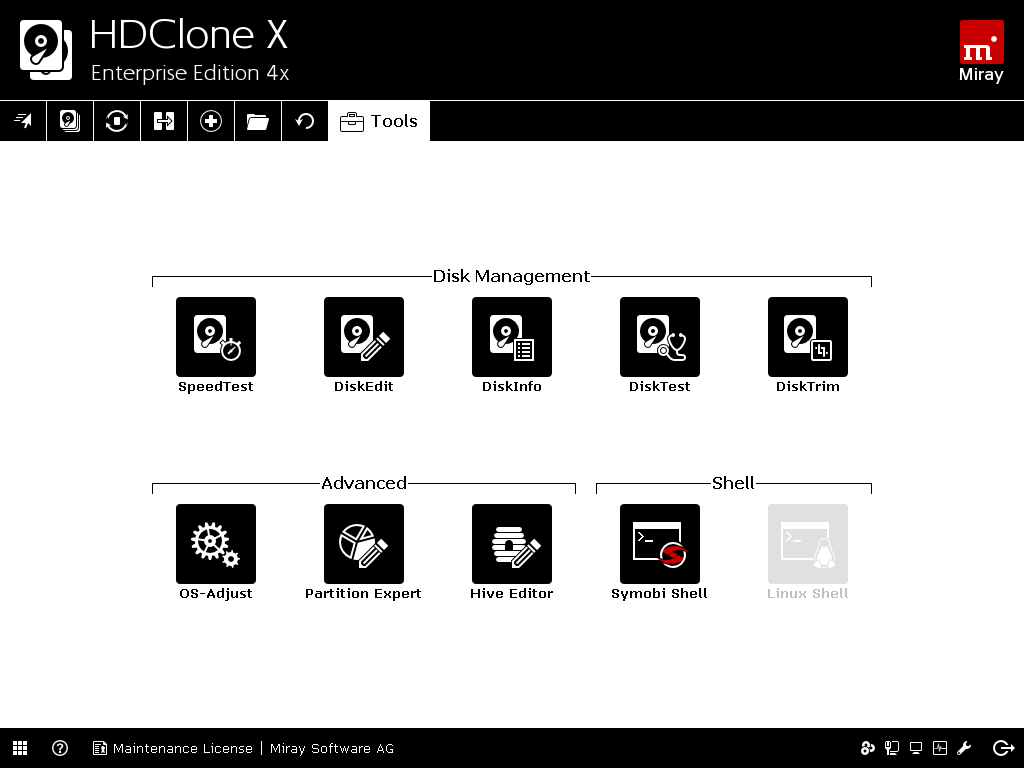Open the folder icon tab
Screen dimensions: 1024x768
258,121
